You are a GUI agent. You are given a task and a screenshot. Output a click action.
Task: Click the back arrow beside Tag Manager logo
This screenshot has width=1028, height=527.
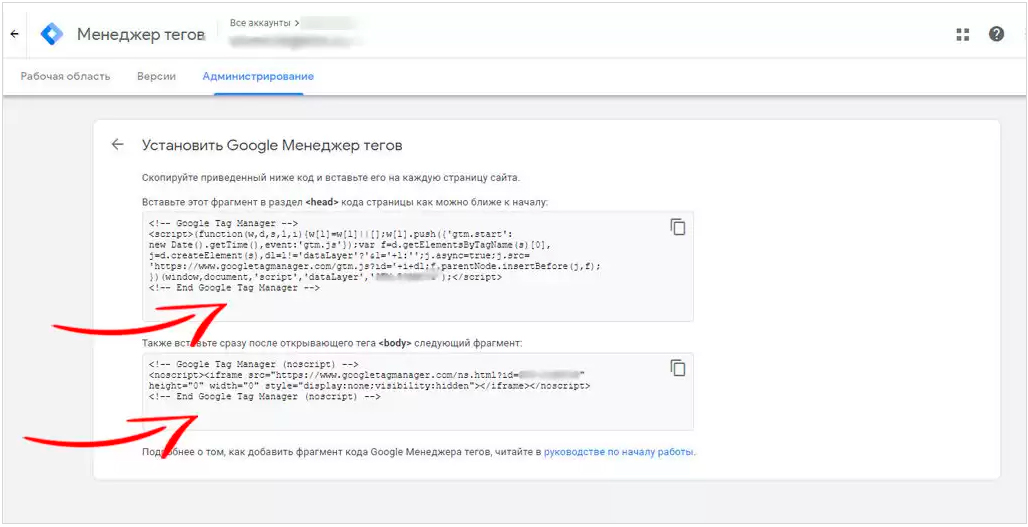pyautogui.click(x=14, y=34)
